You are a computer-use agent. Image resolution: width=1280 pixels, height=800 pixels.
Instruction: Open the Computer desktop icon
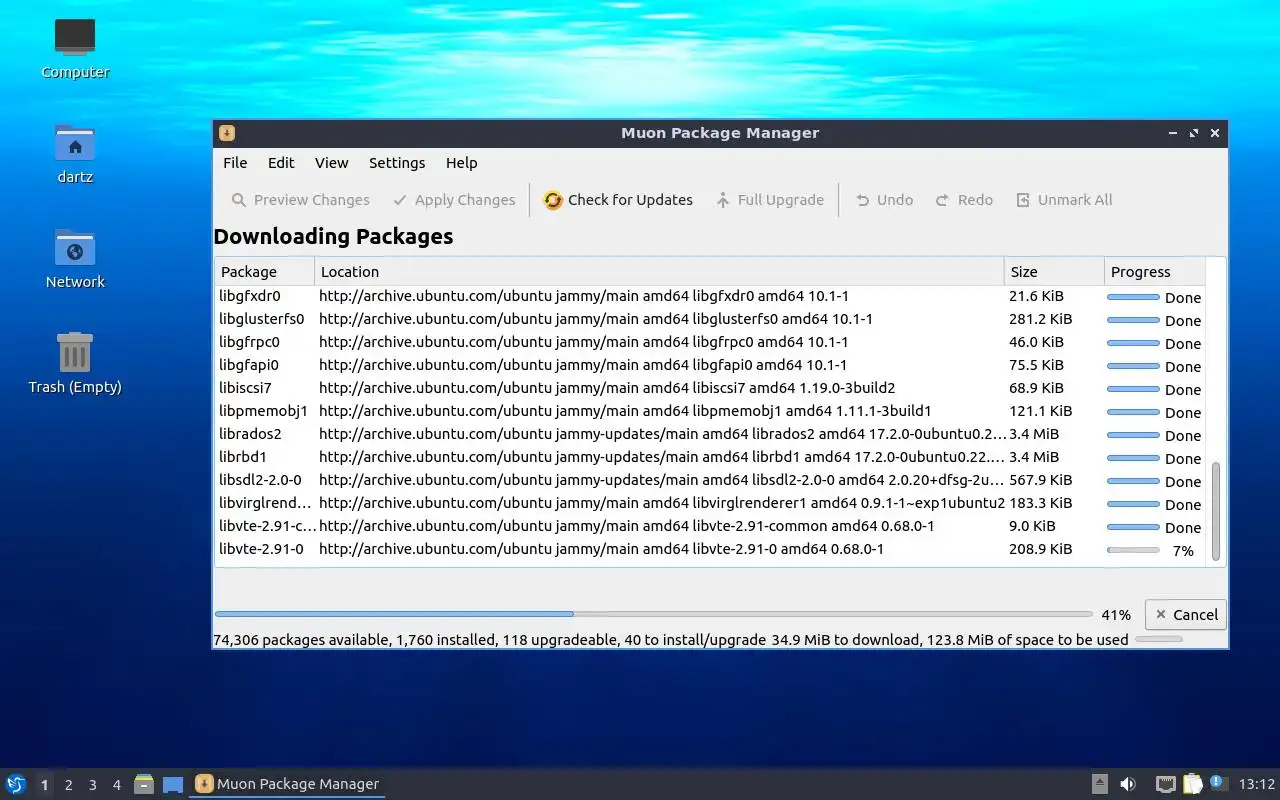click(75, 48)
